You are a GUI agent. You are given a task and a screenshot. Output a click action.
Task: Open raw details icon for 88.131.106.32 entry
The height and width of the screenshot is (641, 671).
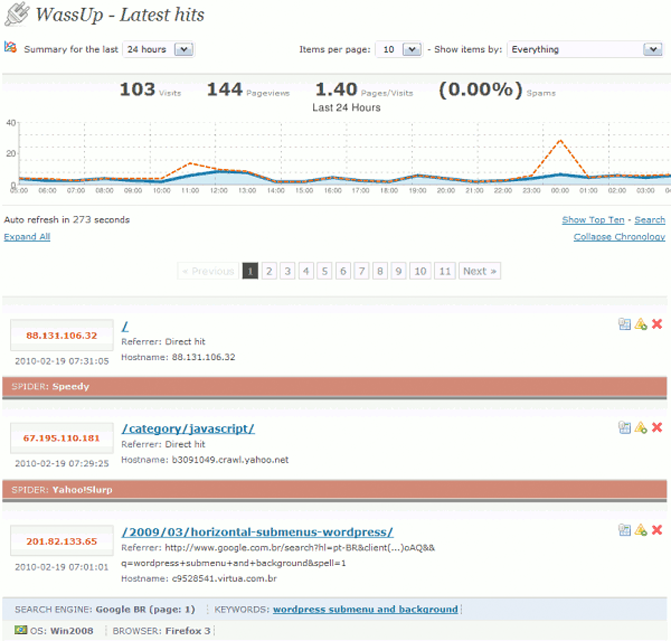tap(624, 324)
